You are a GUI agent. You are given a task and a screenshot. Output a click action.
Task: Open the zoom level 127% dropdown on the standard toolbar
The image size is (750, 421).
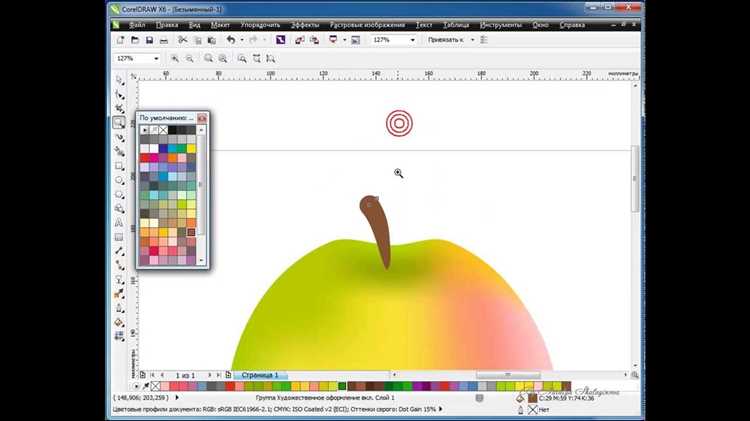413,40
